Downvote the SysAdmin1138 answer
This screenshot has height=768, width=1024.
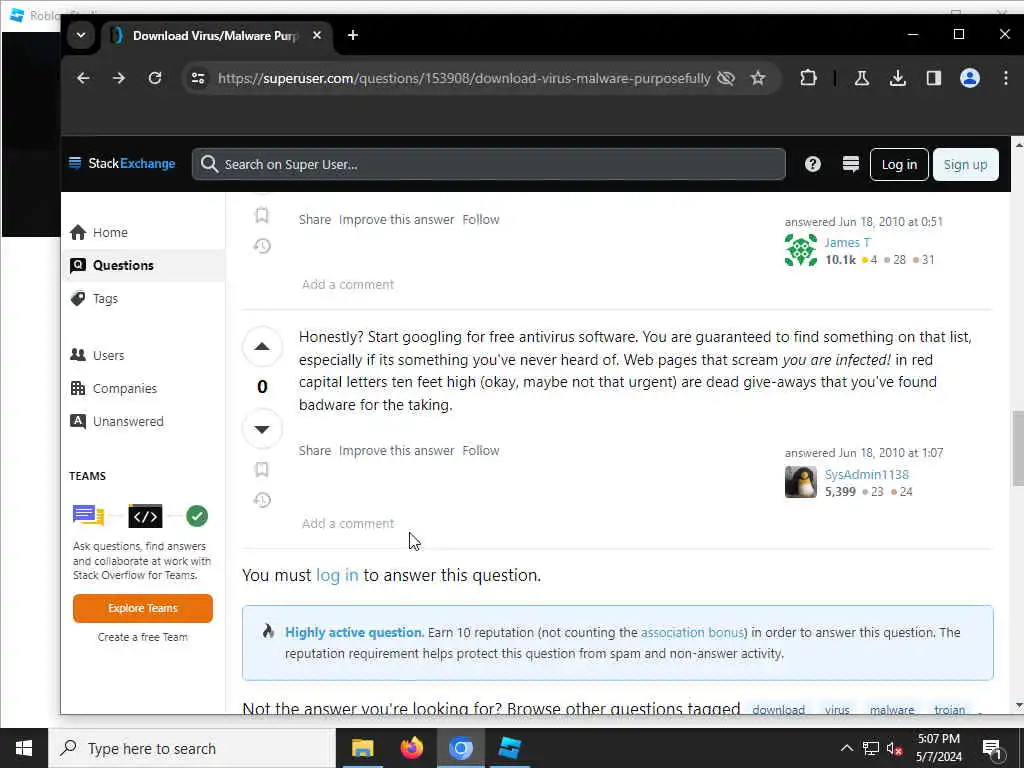coord(262,429)
